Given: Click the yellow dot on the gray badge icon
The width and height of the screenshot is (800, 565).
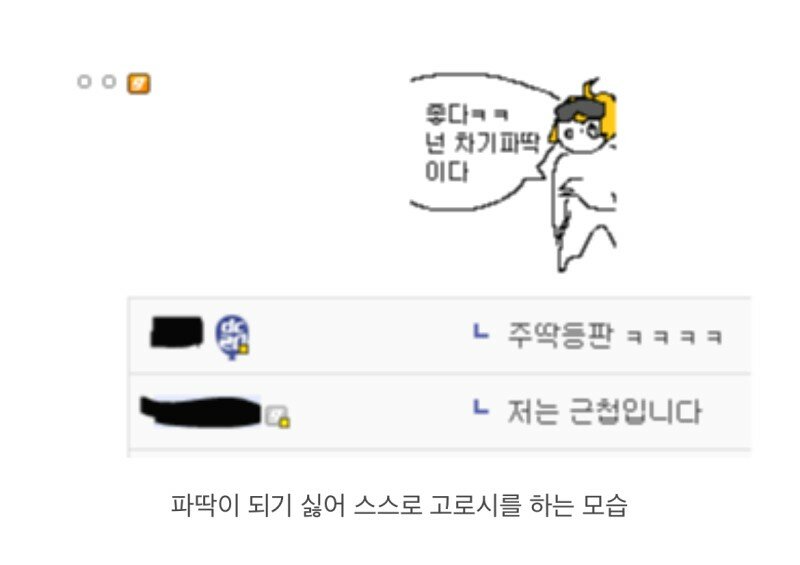Looking at the screenshot, I should pos(285,423).
